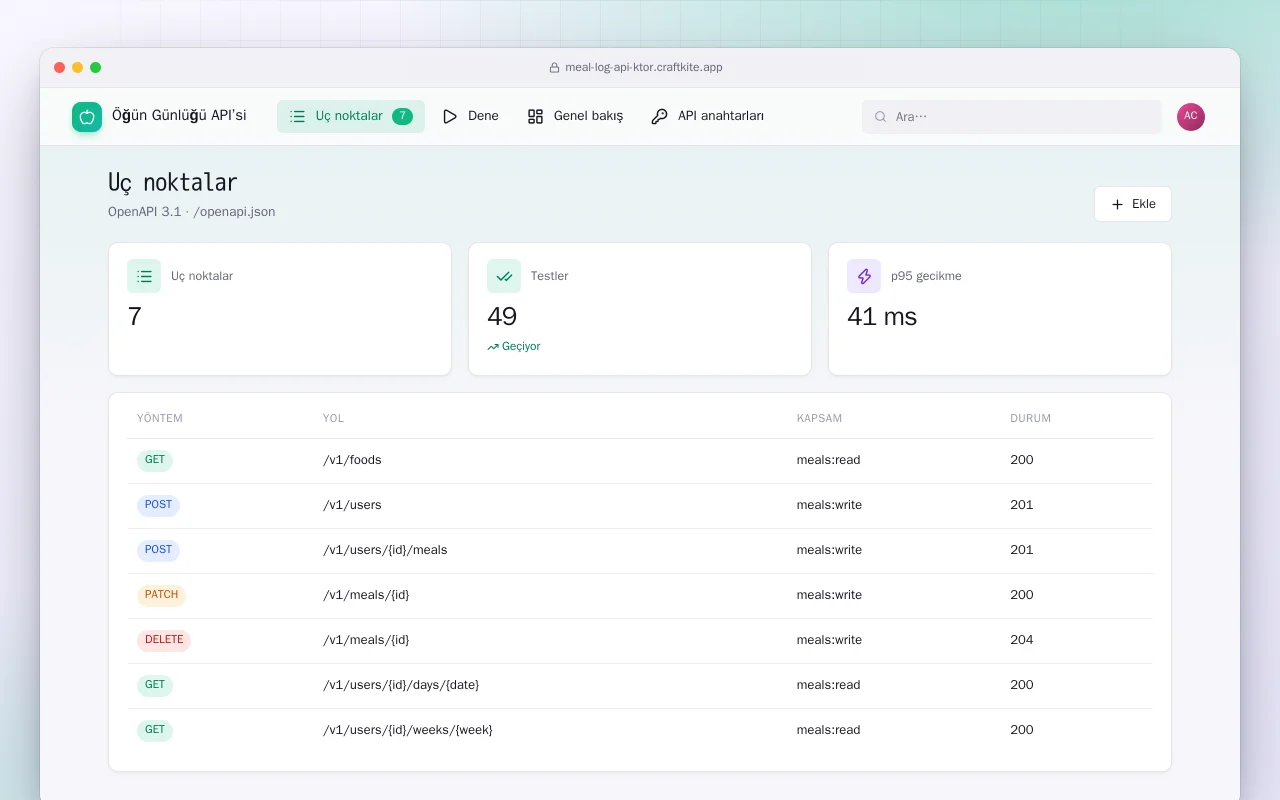The width and height of the screenshot is (1280, 800).
Task: Click the YOL column header
Action: [333, 419]
